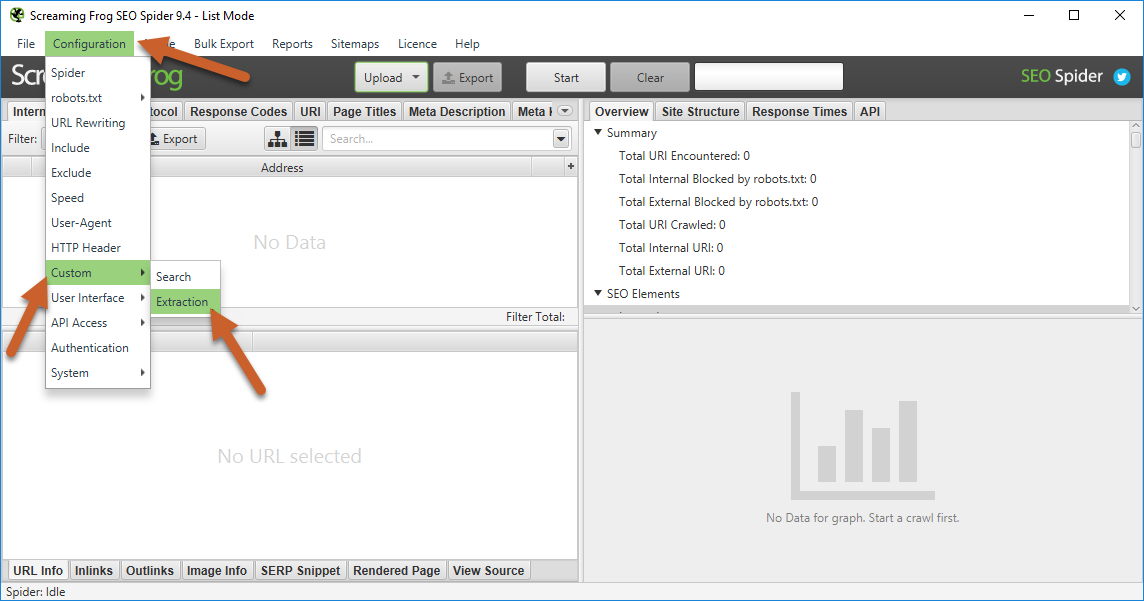Show more tabs with overflow arrow
Screen dimensions: 1144x601
pyautogui.click(x=565, y=111)
